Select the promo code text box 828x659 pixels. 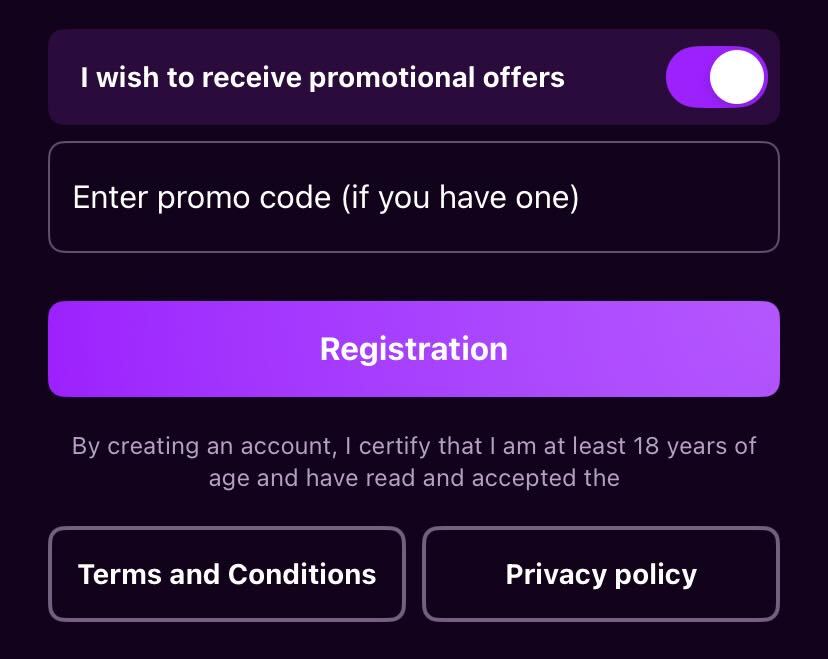[x=413, y=197]
